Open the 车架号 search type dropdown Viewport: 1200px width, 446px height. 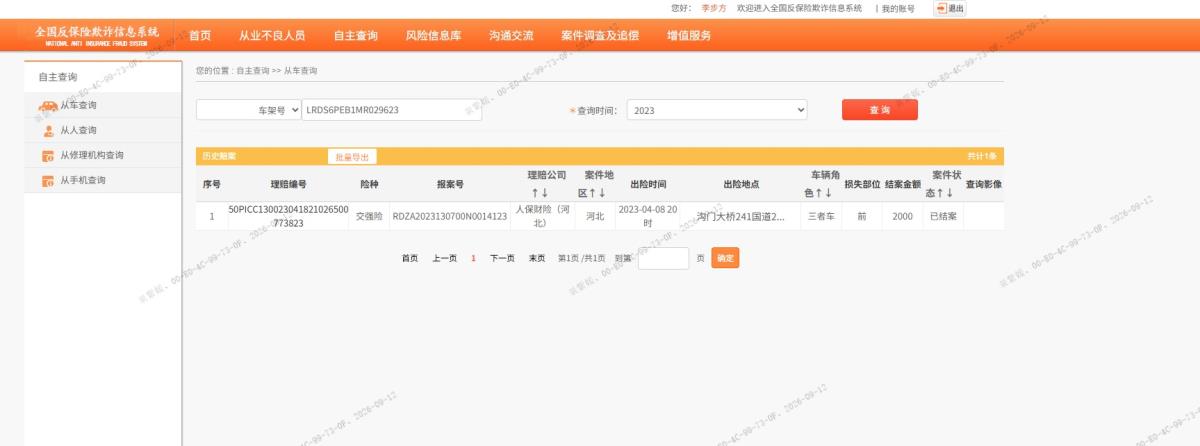click(249, 110)
